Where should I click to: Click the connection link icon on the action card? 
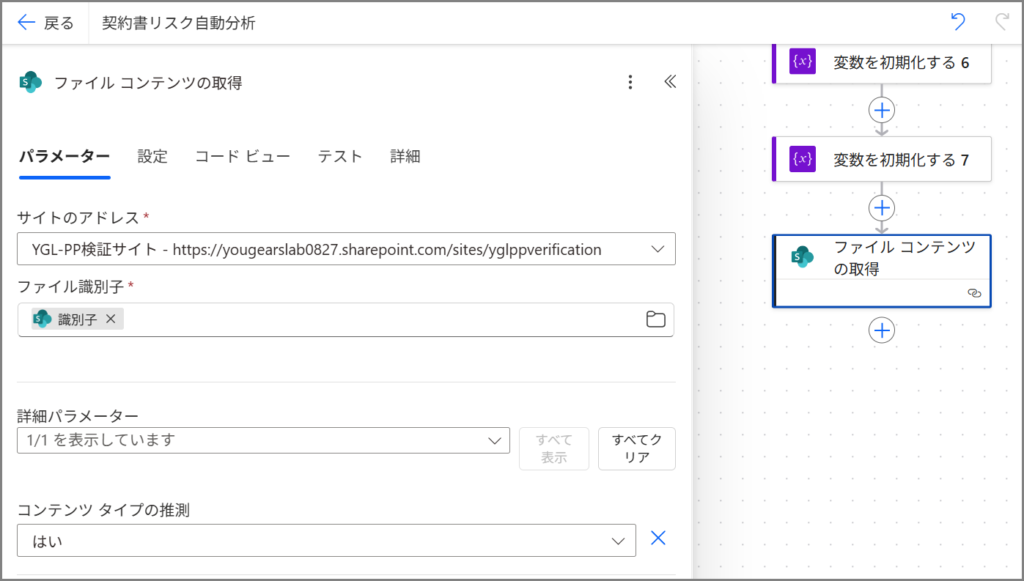973,293
